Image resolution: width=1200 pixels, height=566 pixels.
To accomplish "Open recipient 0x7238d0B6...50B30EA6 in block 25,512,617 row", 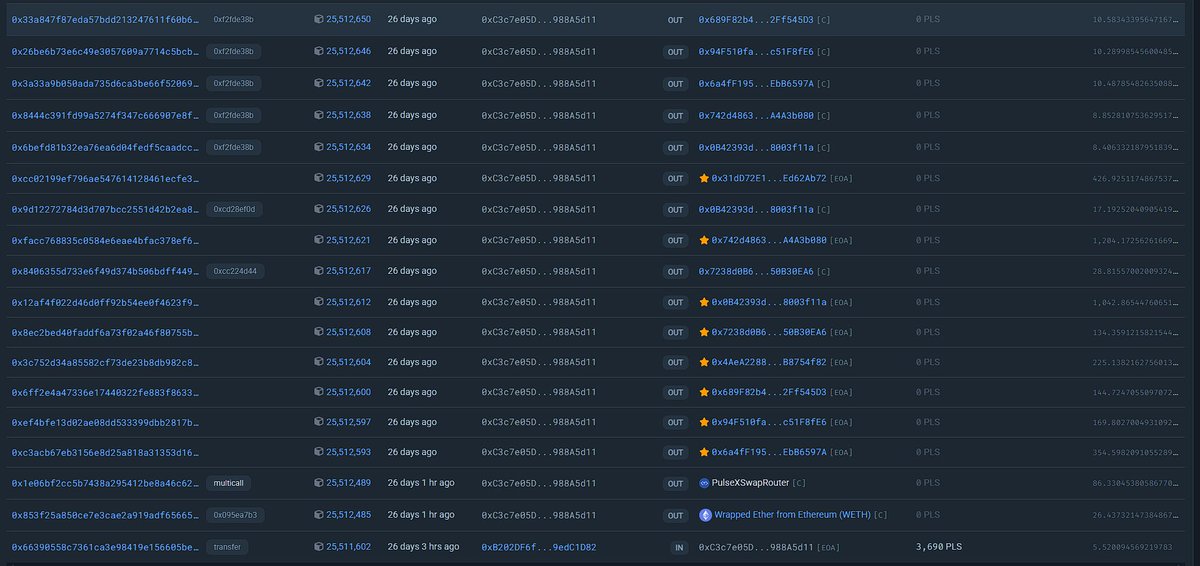I will click(756, 271).
